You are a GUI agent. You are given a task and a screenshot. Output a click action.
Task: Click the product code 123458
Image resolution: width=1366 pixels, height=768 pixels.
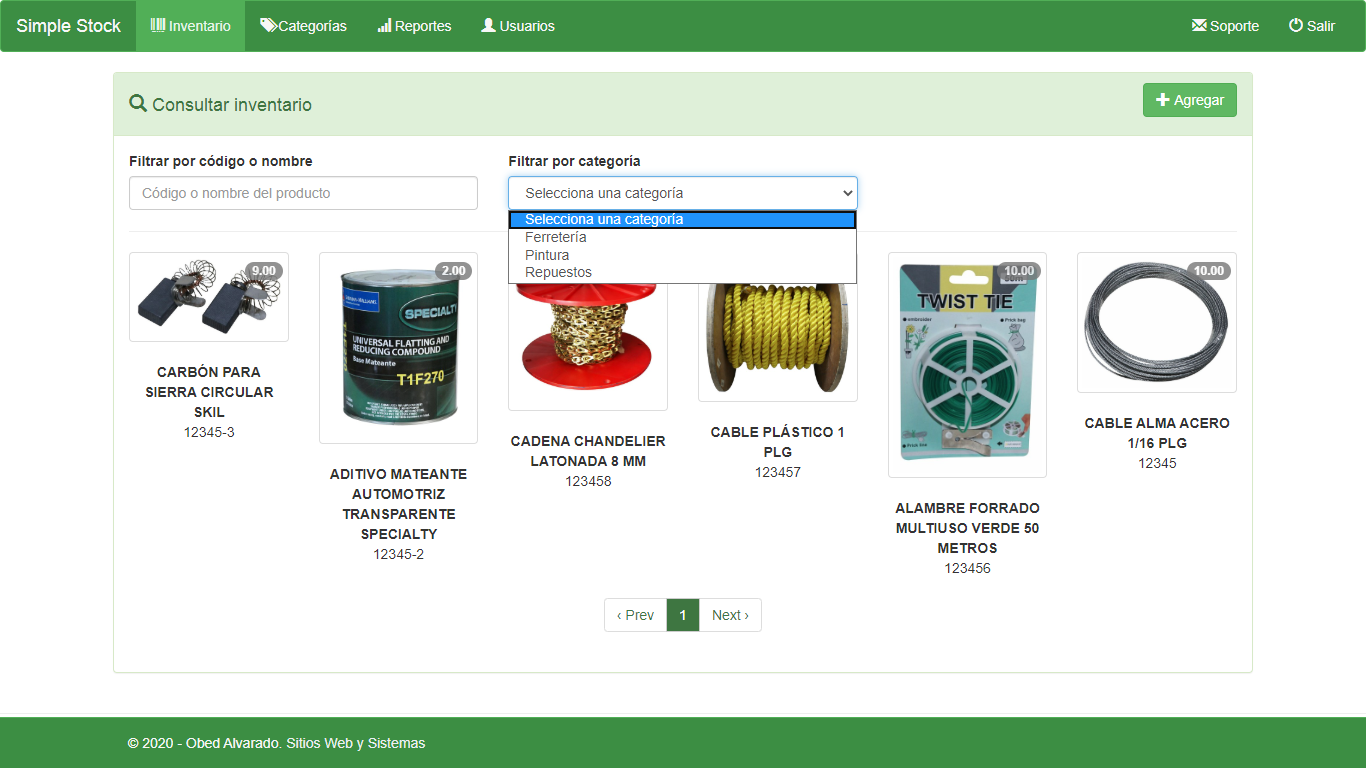[588, 481]
